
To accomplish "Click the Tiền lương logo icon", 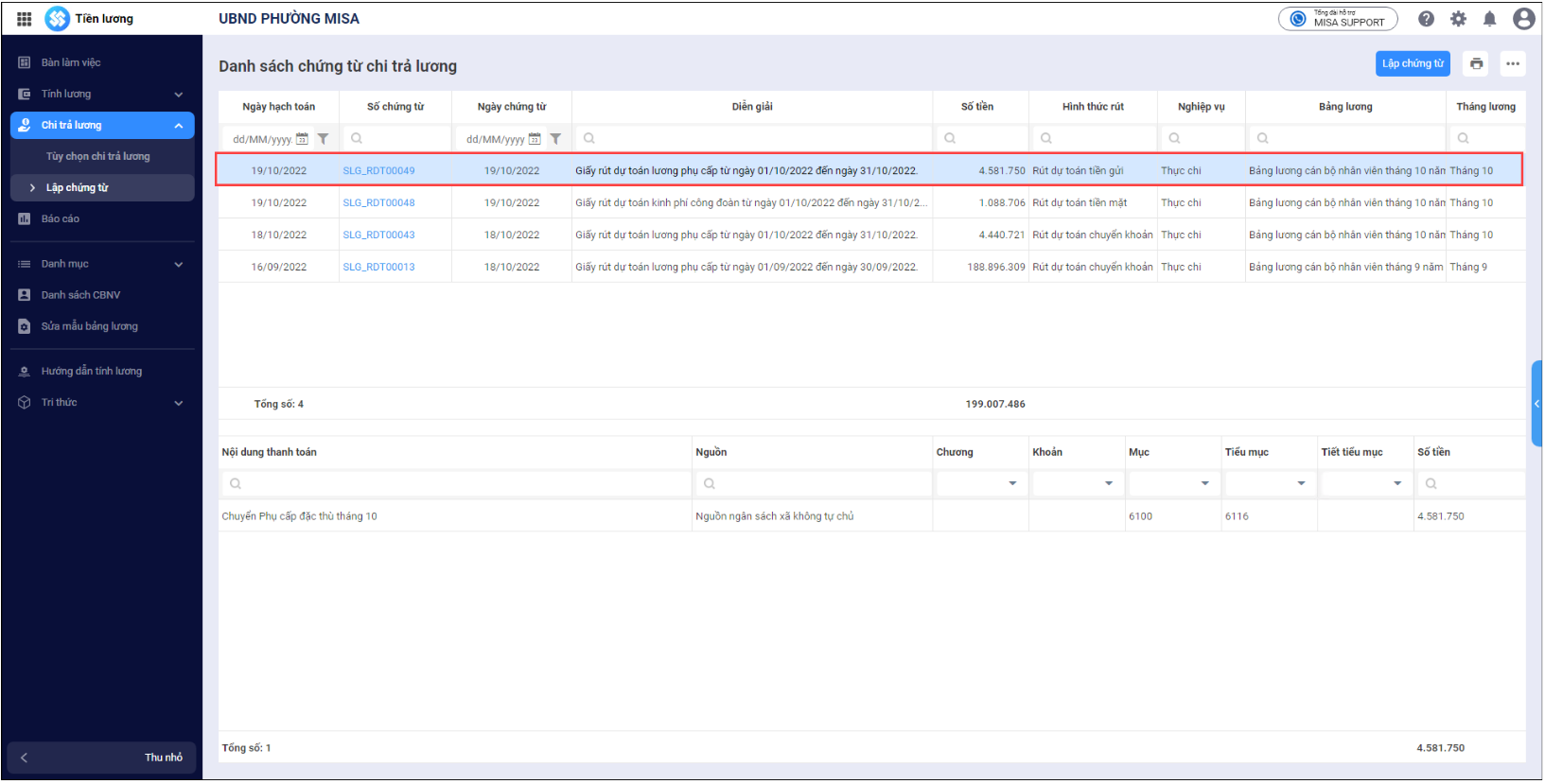I will (x=57, y=19).
